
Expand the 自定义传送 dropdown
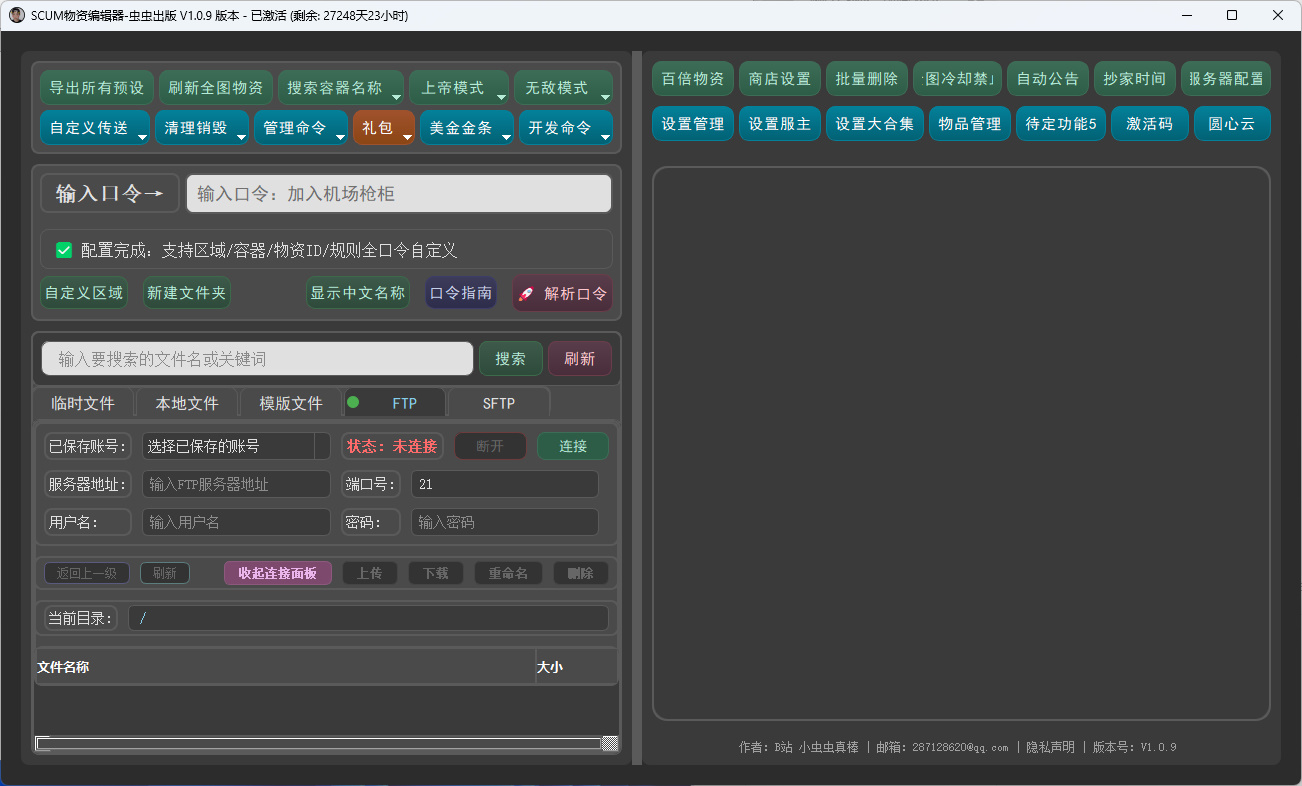tap(95, 128)
